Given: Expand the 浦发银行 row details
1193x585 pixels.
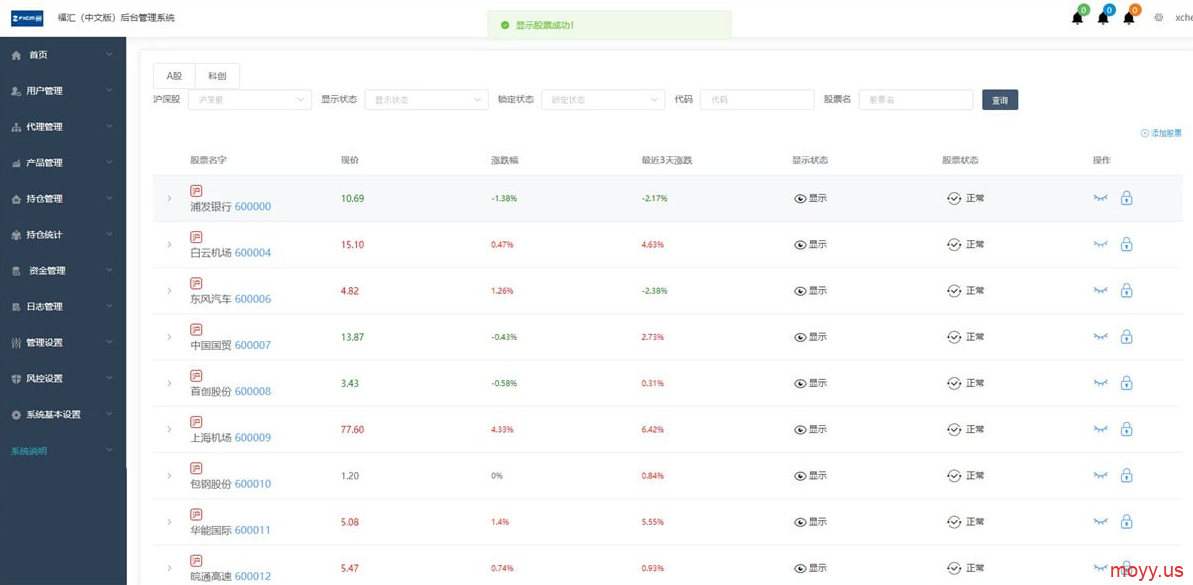Looking at the screenshot, I should tap(170, 199).
